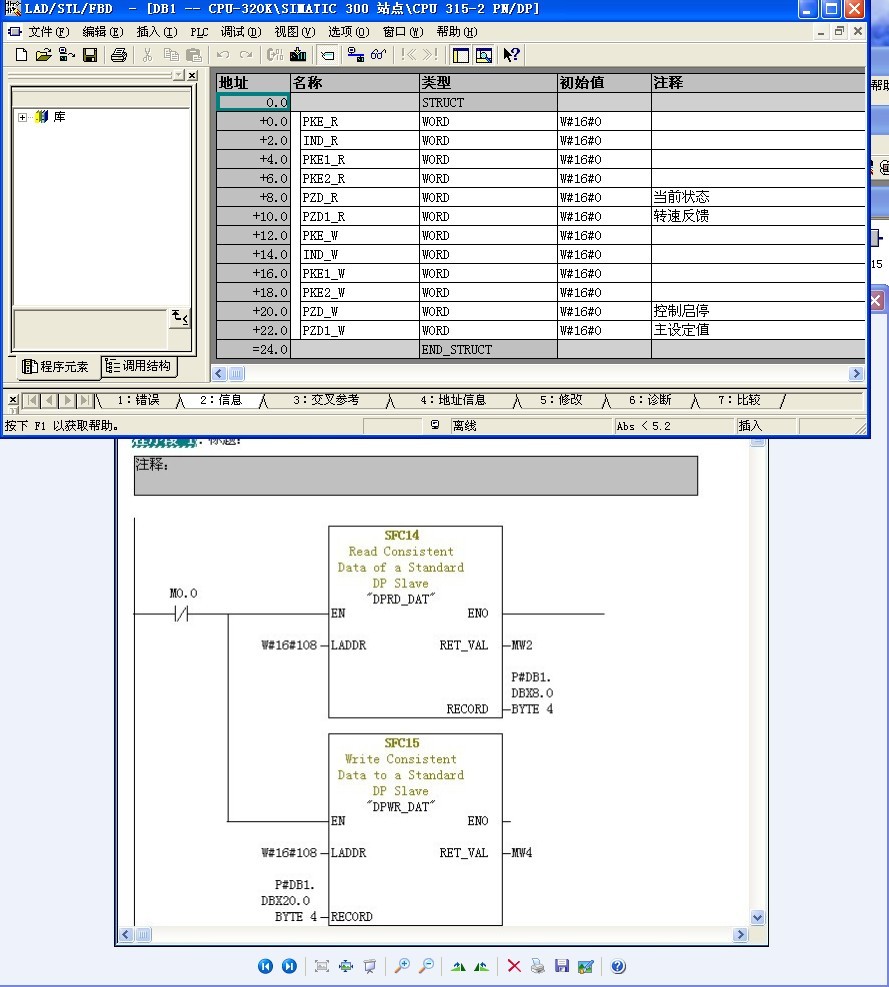Click the Cut scissors icon
The width and height of the screenshot is (889, 987).
147,55
